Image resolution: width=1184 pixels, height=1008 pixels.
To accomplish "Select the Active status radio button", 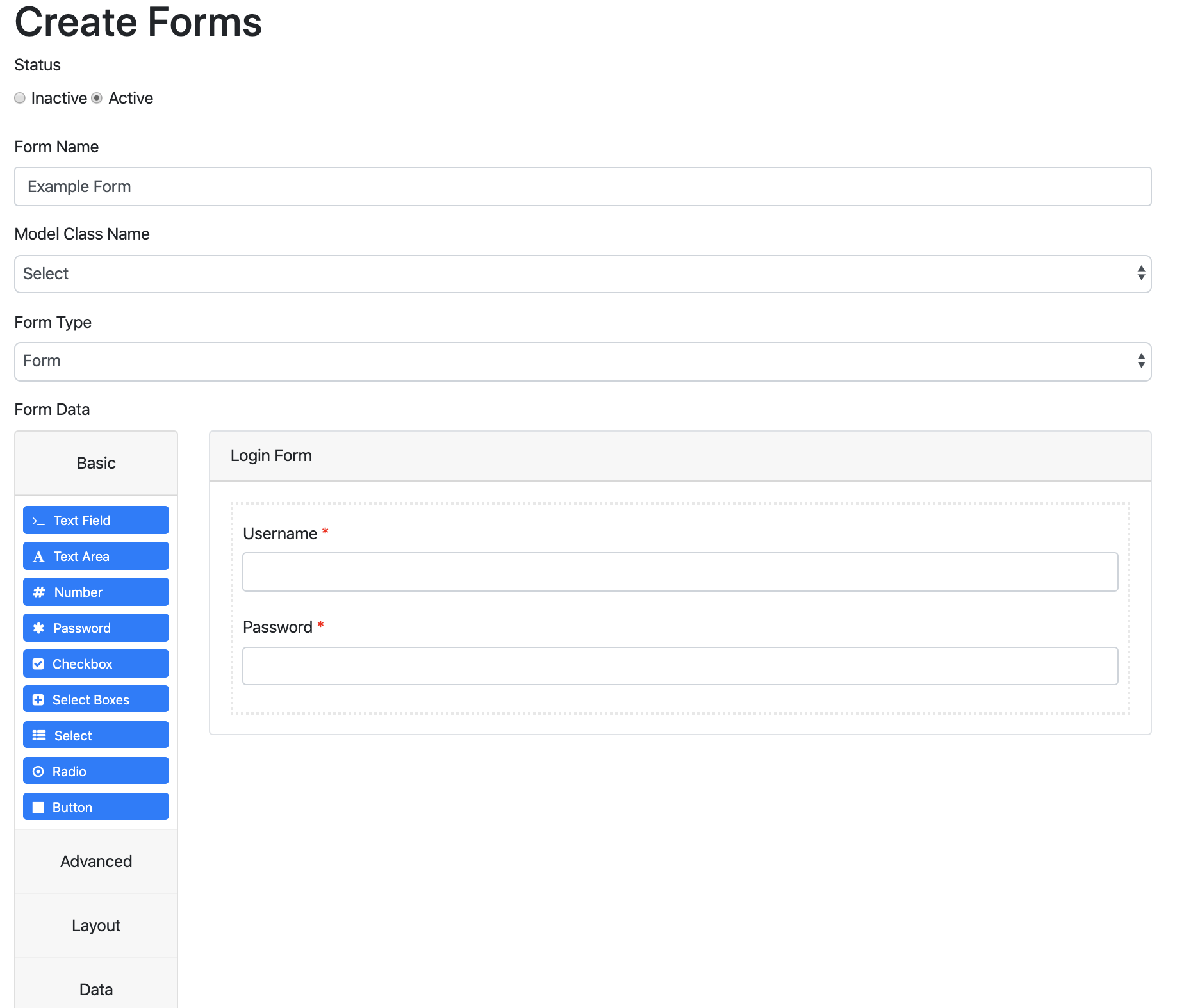I will click(97, 98).
